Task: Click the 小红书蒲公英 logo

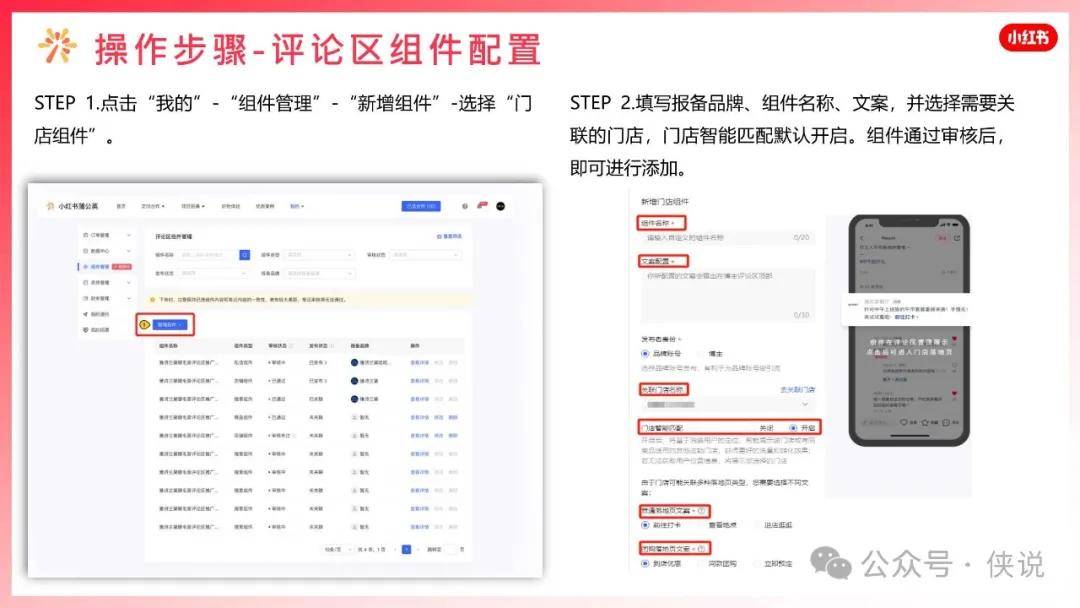Action: (72, 206)
